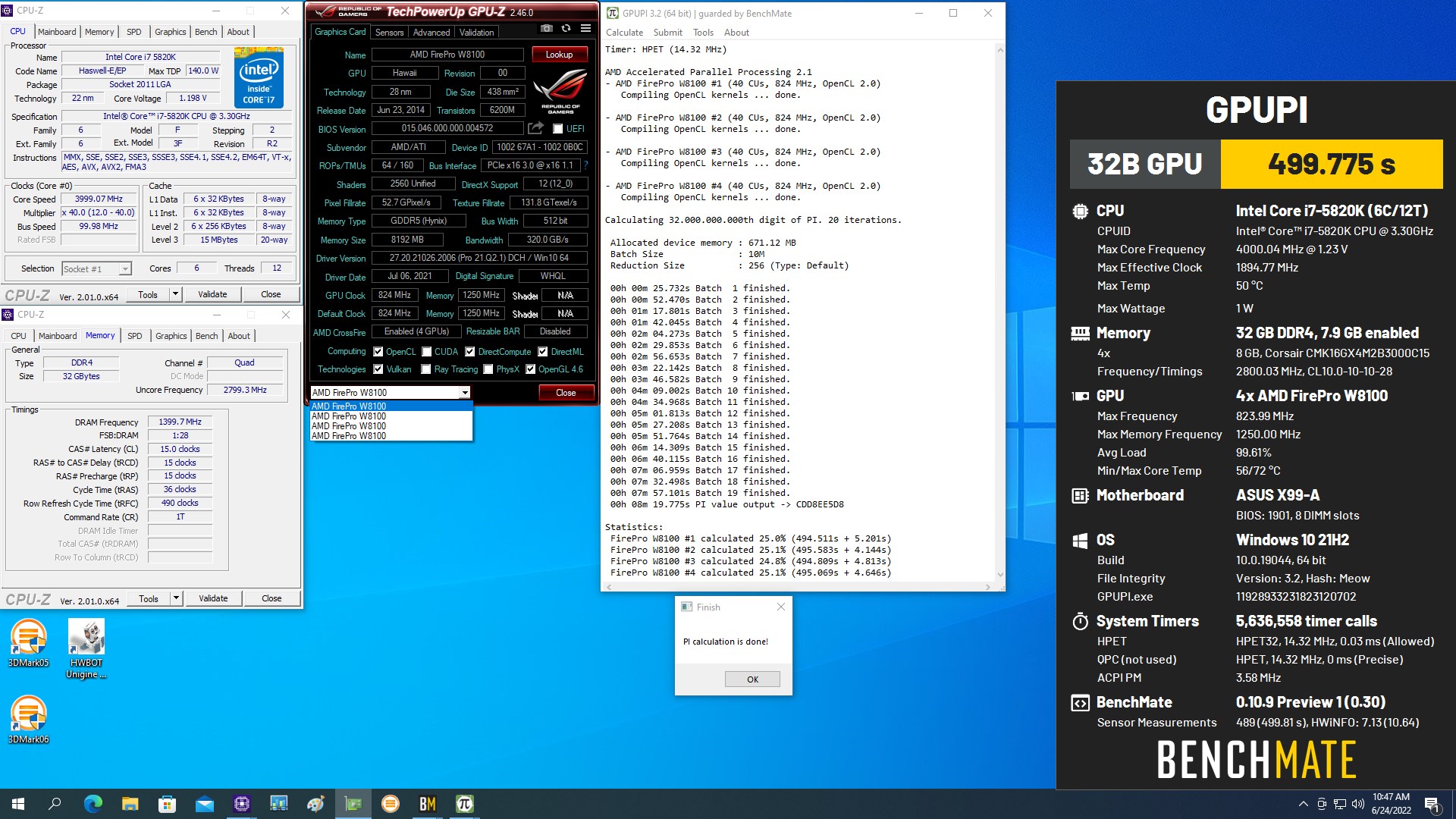Screen dimensions: 1456x819
Task: Click the GPUPI horizontal scrollbar right arrow
Action: click(987, 587)
